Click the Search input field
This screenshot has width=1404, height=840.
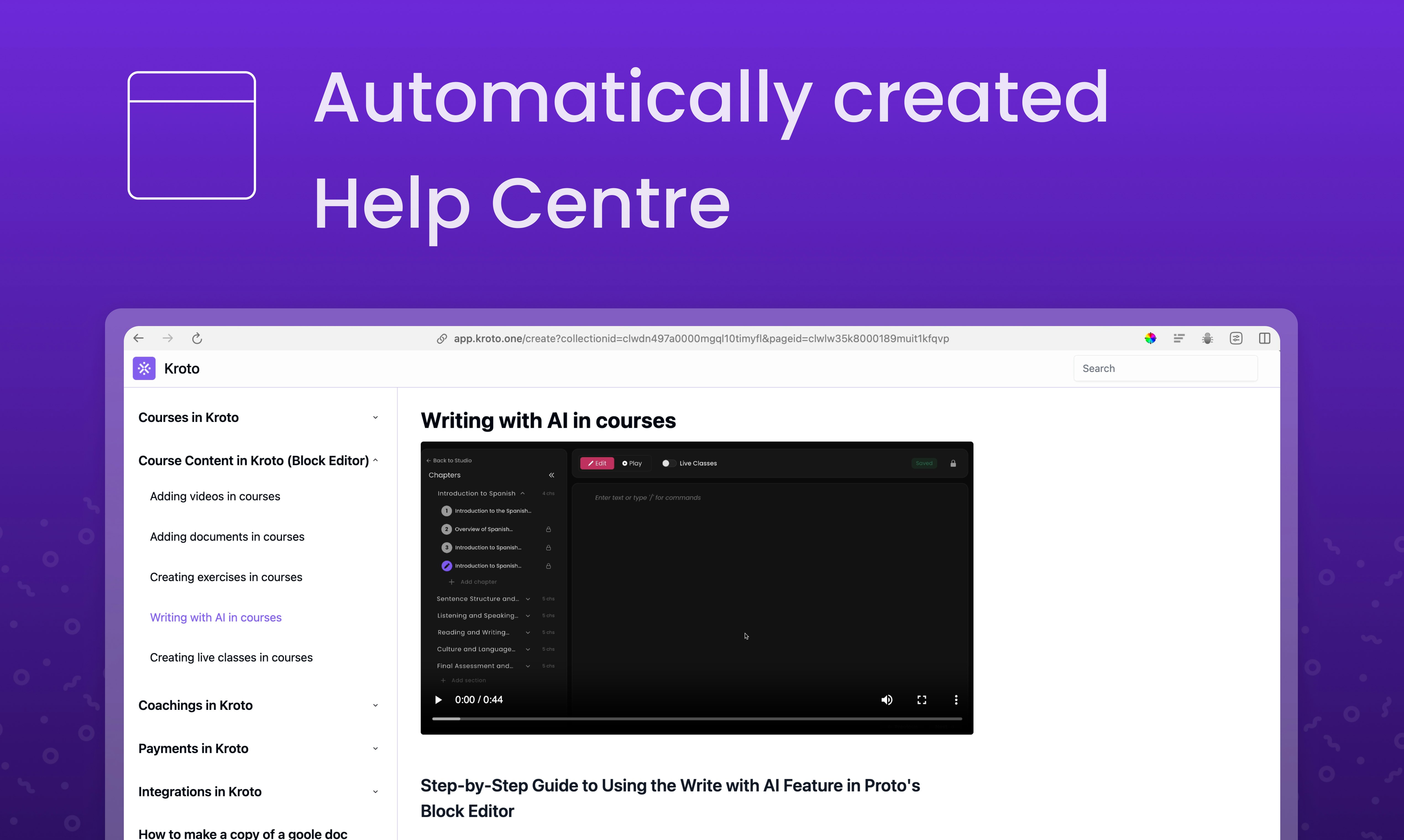tap(1165, 369)
